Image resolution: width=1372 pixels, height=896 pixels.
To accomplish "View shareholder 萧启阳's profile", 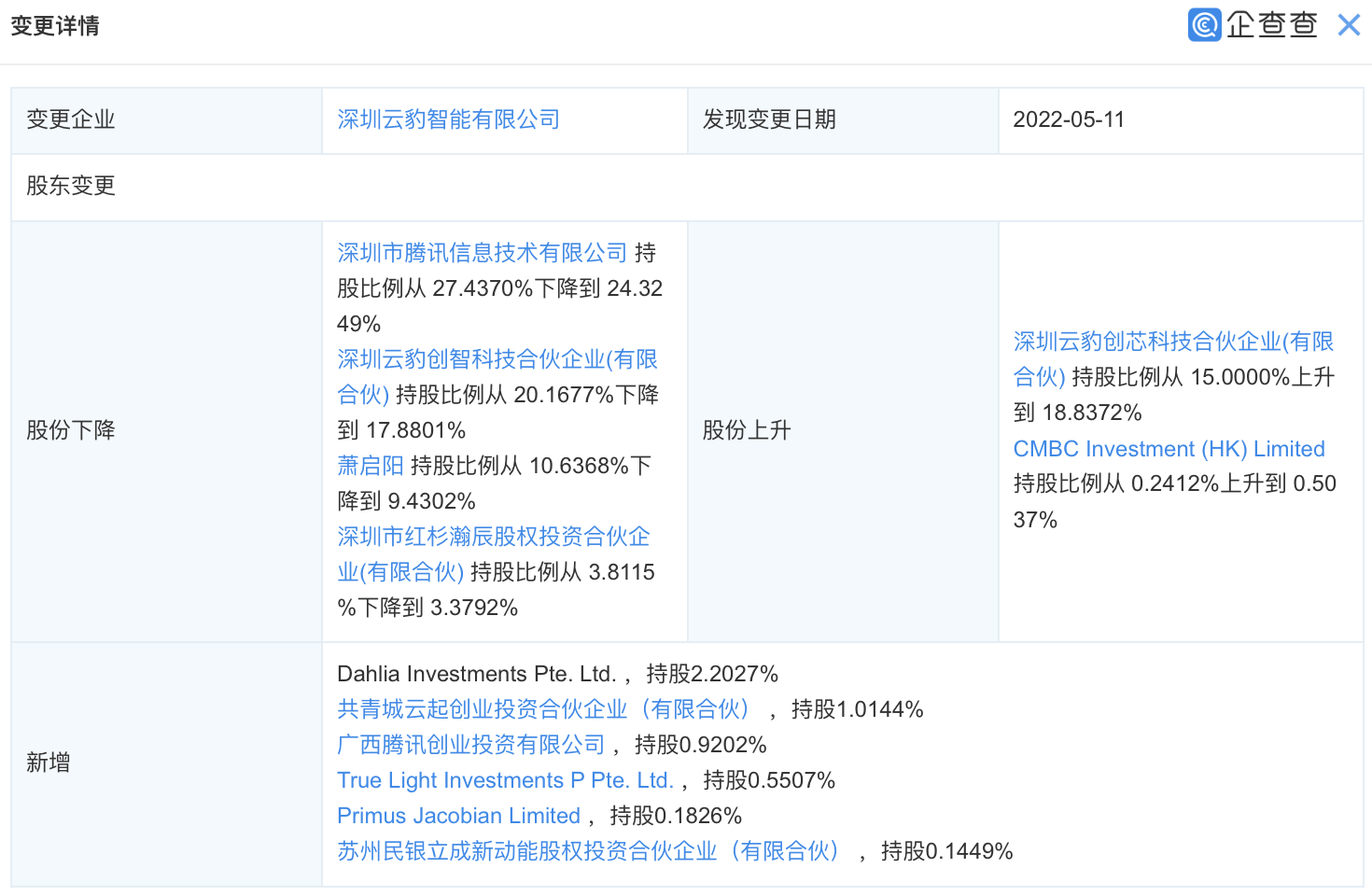I will point(370,465).
